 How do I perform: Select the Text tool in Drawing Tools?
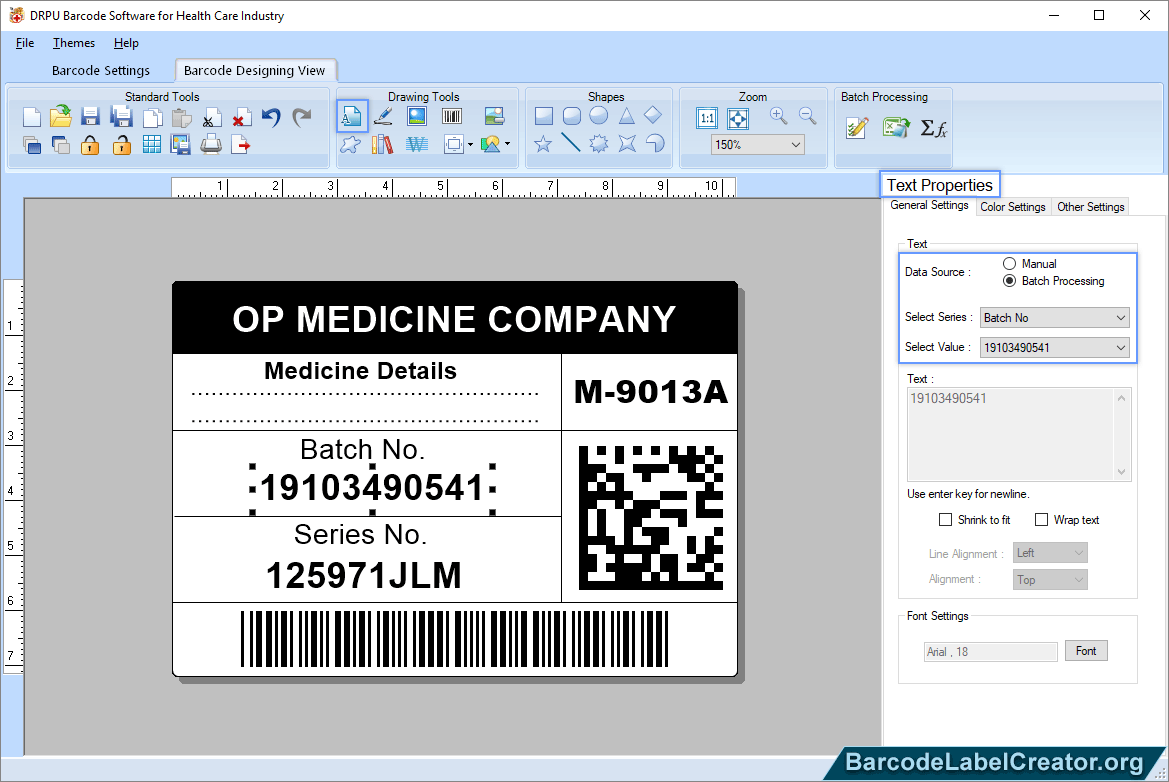pos(351,117)
